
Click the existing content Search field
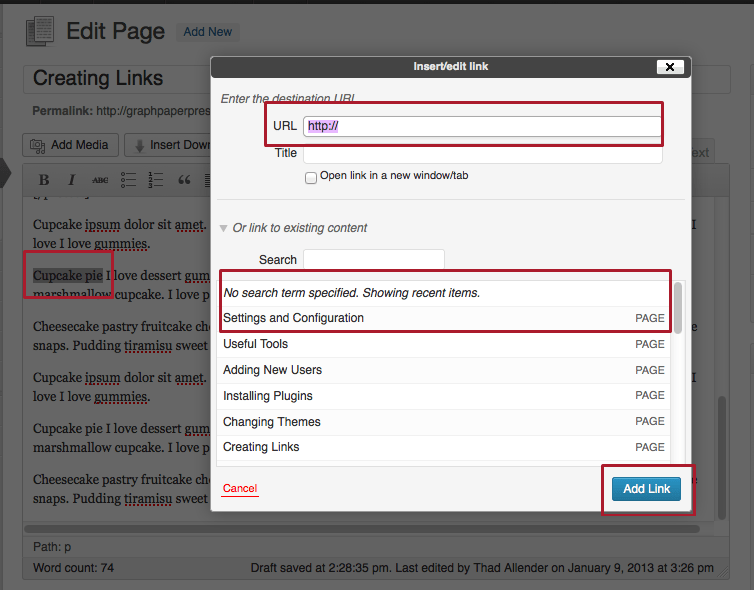pyautogui.click(x=374, y=260)
